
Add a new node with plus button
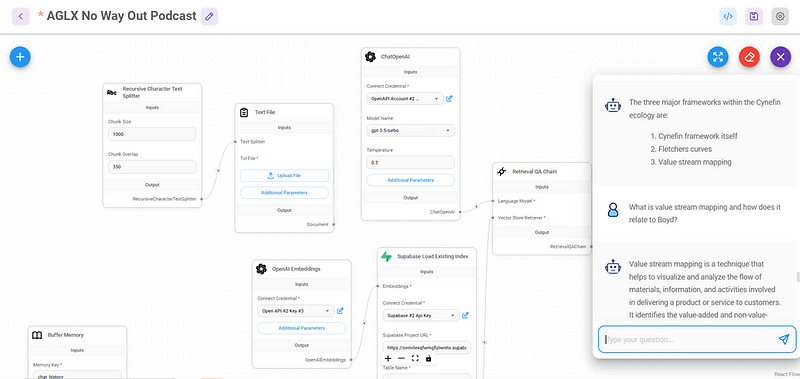(x=20, y=57)
